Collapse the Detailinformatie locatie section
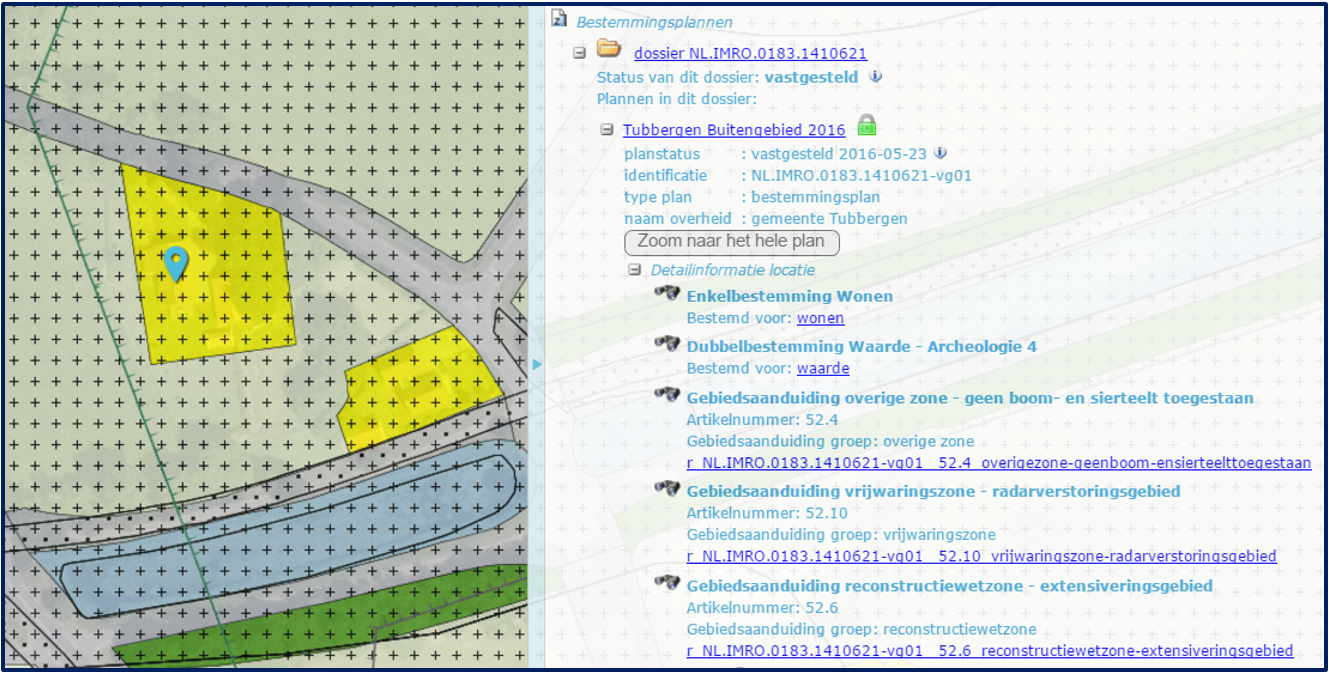The image size is (1329, 674). click(634, 270)
